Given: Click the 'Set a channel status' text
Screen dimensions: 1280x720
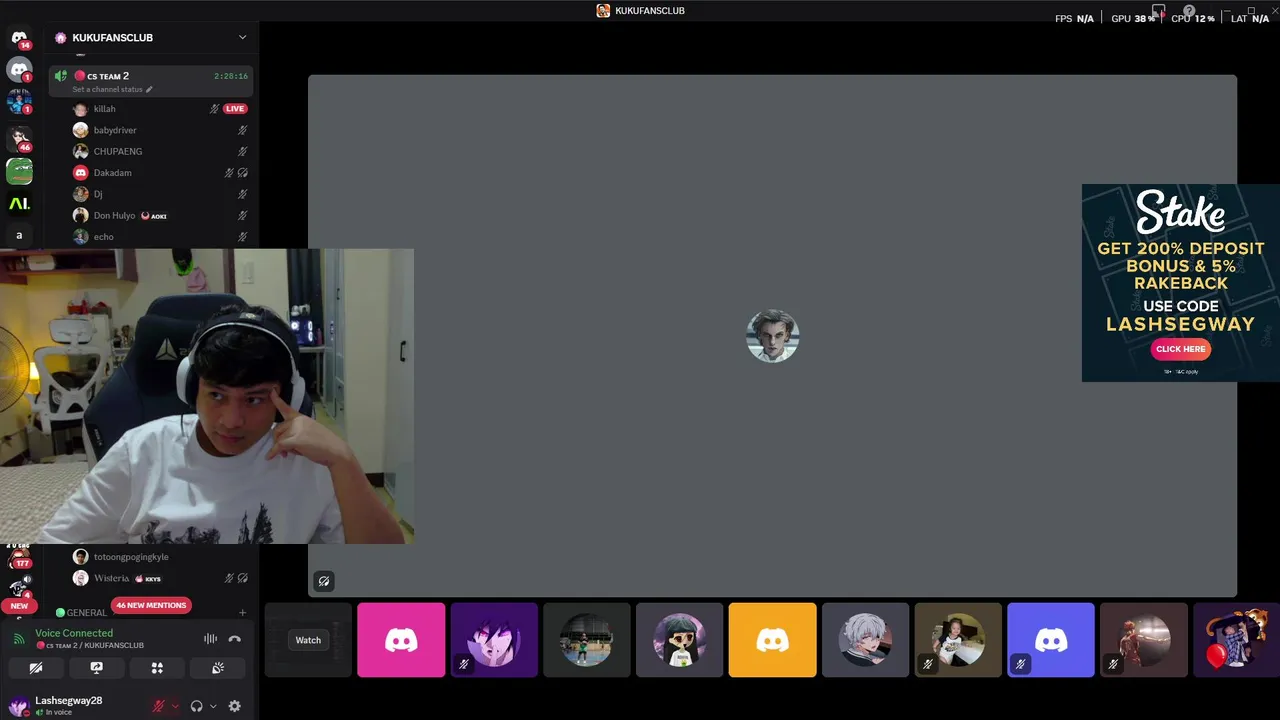Looking at the screenshot, I should click(x=107, y=89).
